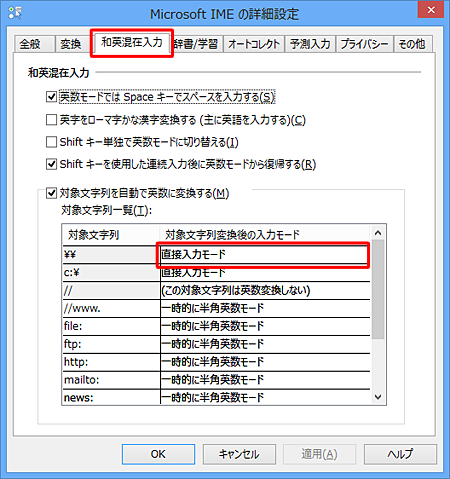Click the 対象文字列変換後の入力モード column header
450x479 pixels.
[265, 235]
